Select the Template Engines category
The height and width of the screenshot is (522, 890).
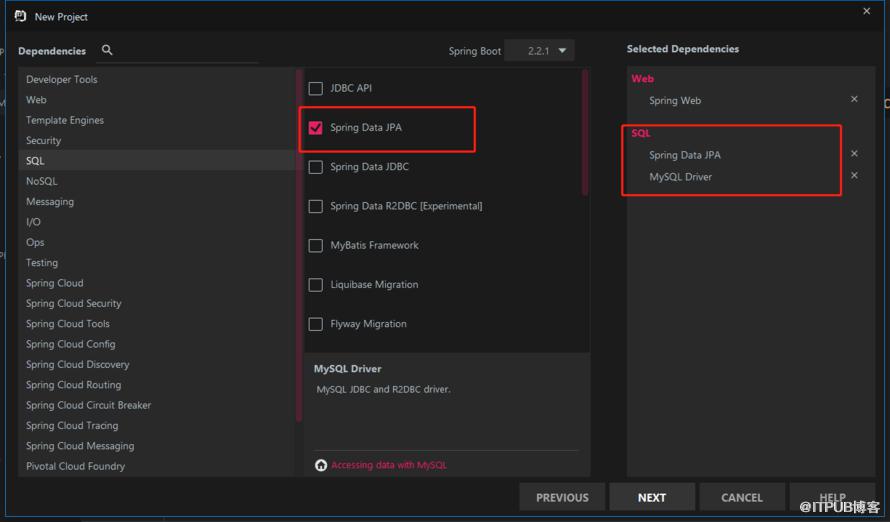(x=157, y=120)
